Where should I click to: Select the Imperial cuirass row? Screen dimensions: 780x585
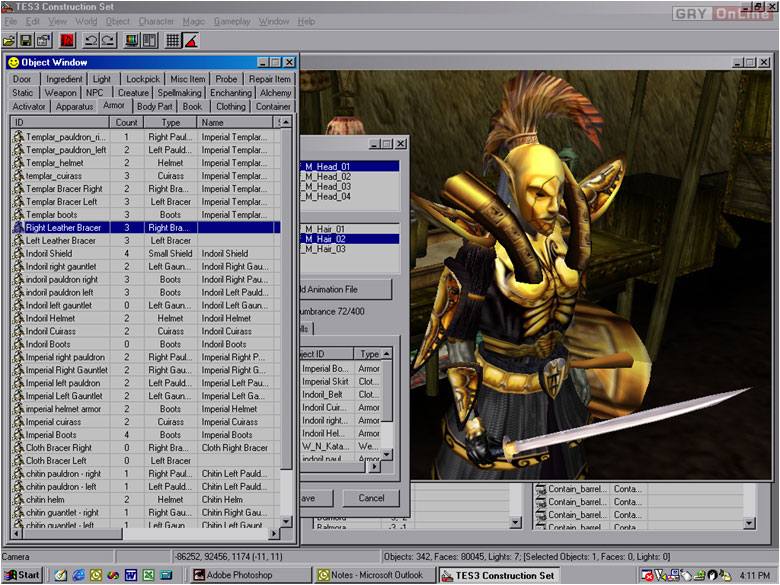click(x=146, y=421)
